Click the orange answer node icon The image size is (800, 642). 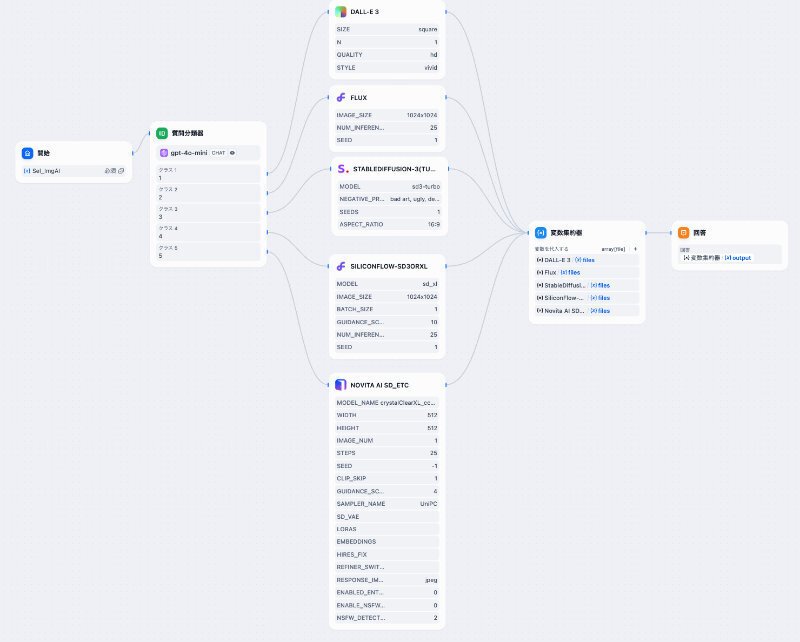(684, 233)
